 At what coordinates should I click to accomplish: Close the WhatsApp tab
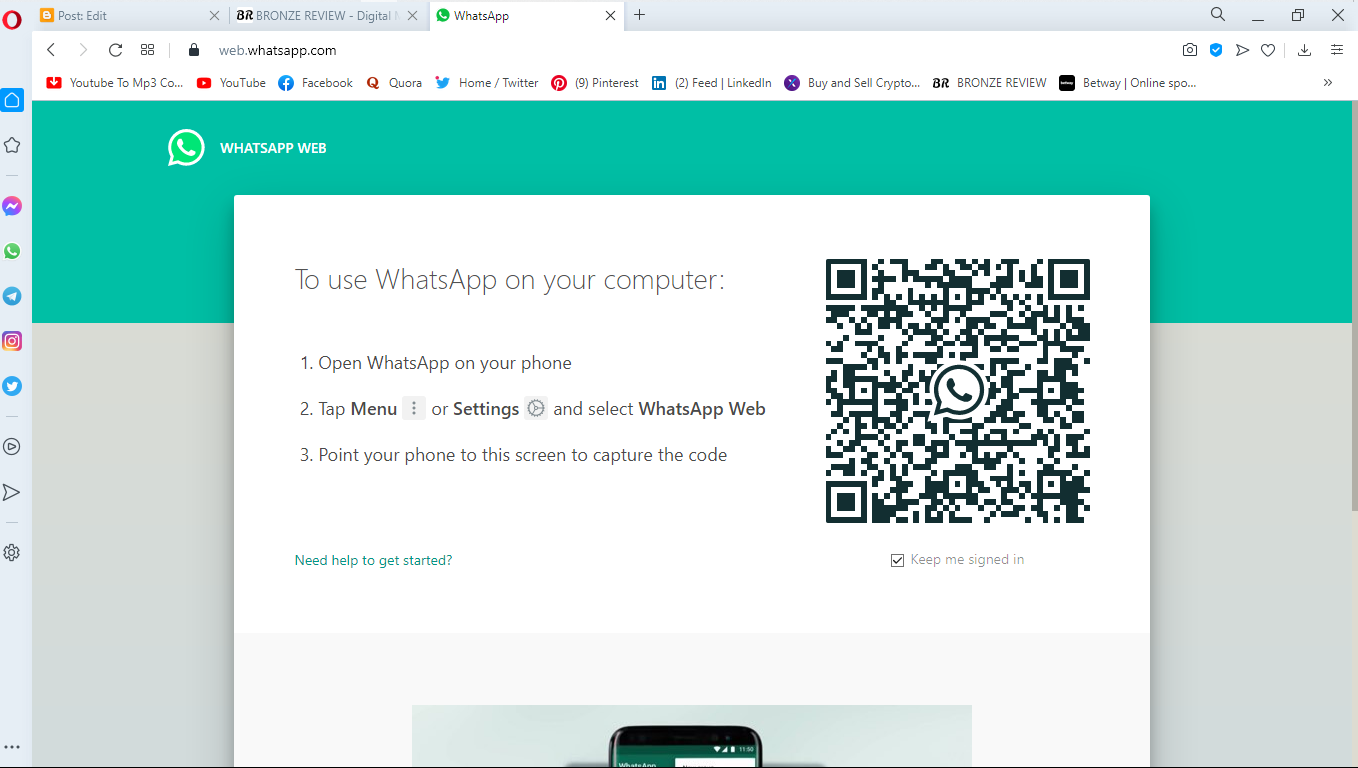[x=612, y=15]
